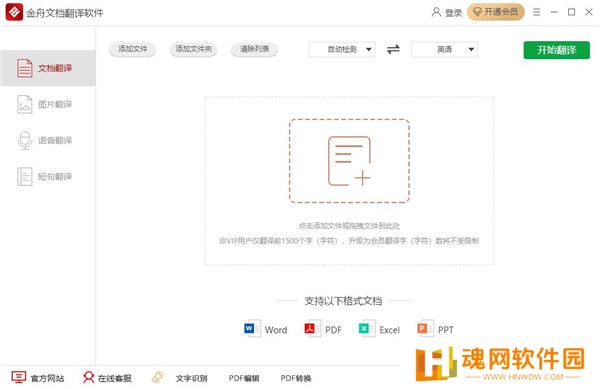Click the swap languages arrows icon
Screen dimensions: 600x389
393,49
